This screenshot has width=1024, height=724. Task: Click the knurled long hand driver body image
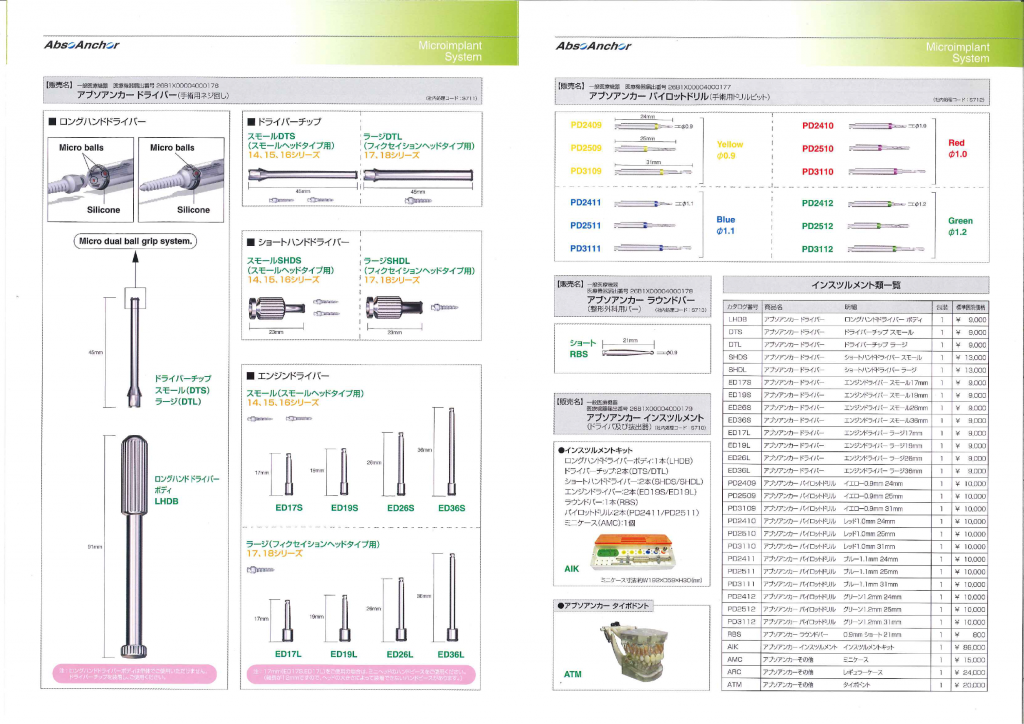click(133, 546)
